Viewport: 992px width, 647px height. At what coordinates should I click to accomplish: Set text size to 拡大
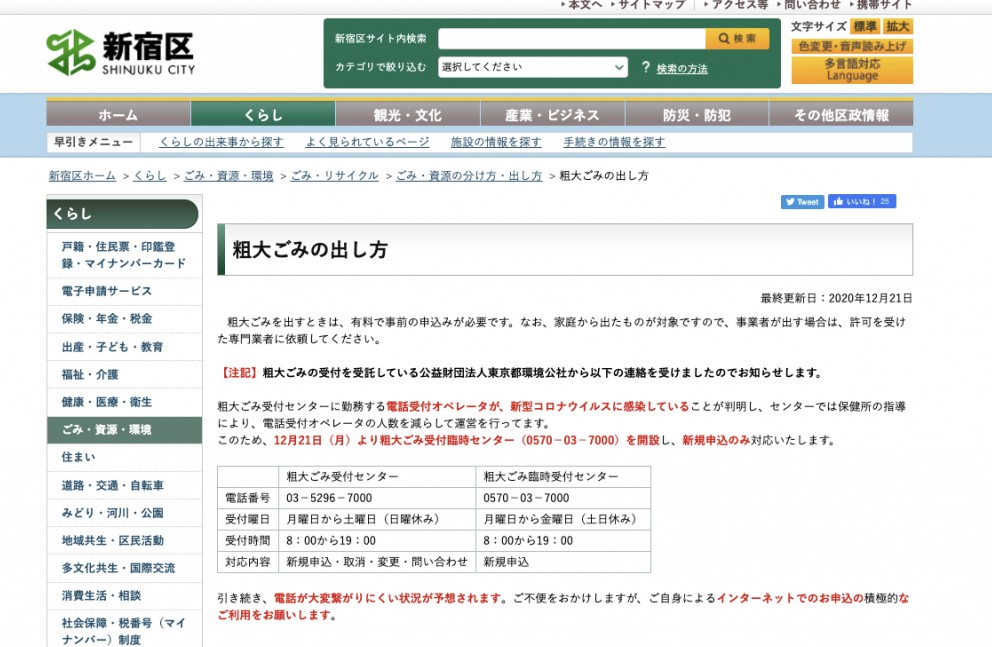click(x=898, y=27)
